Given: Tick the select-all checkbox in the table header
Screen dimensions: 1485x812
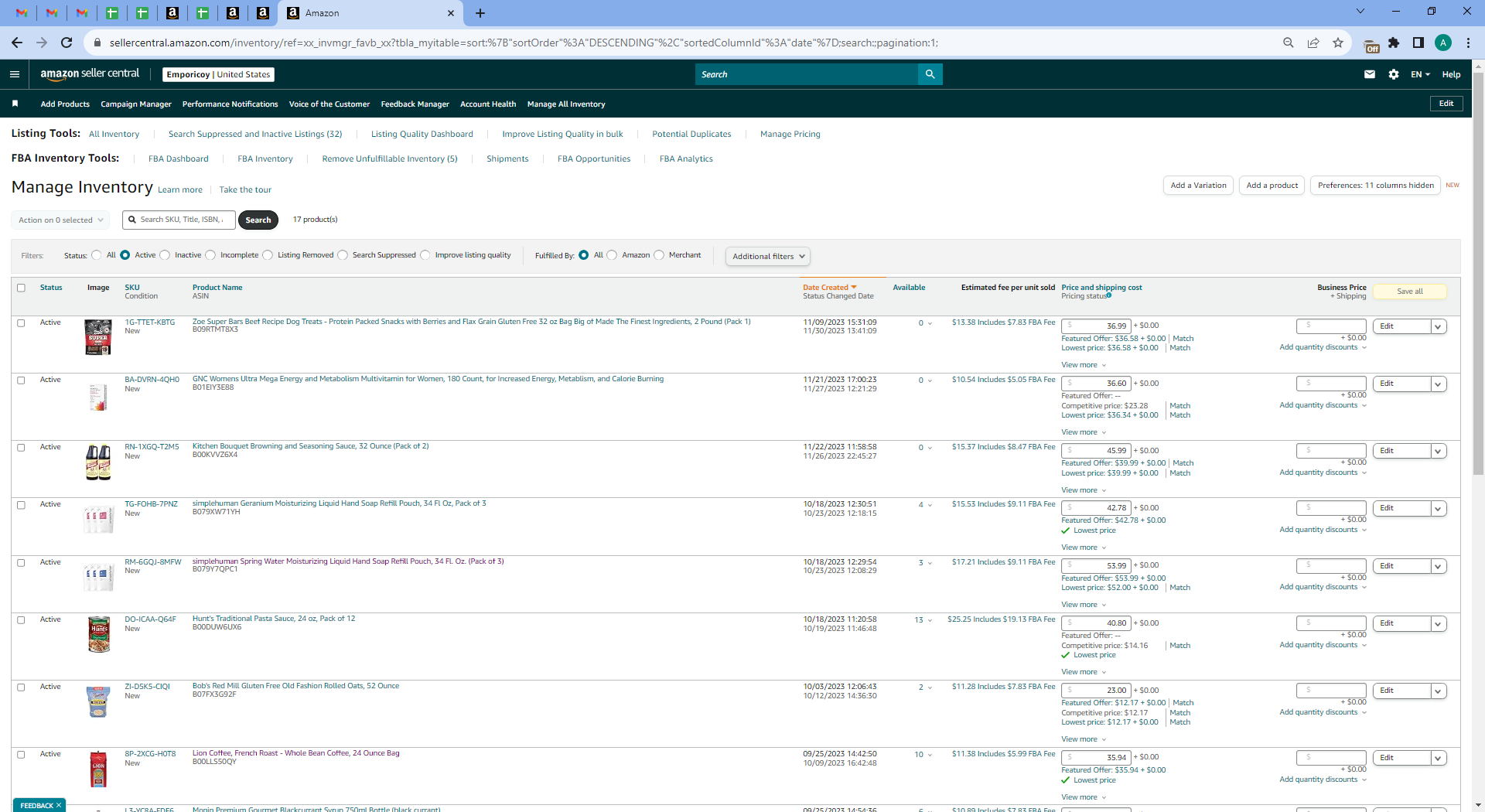Looking at the screenshot, I should coord(22,288).
